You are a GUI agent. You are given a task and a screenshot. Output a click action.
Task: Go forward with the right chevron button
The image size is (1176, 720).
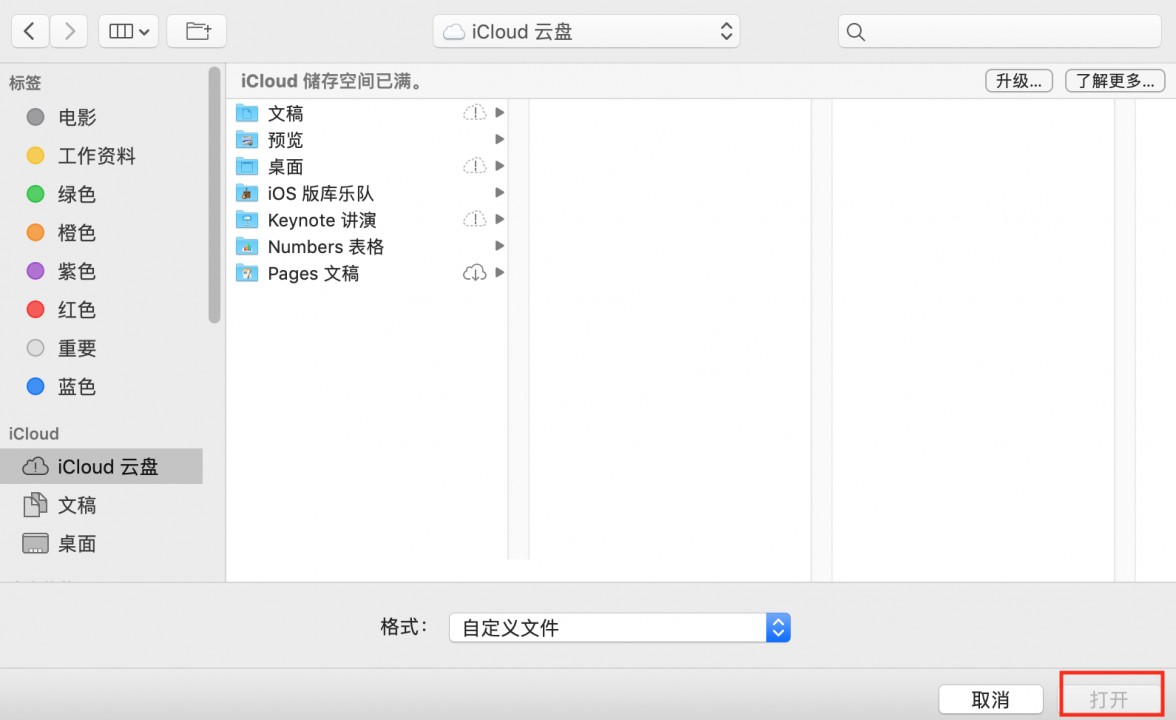point(70,31)
